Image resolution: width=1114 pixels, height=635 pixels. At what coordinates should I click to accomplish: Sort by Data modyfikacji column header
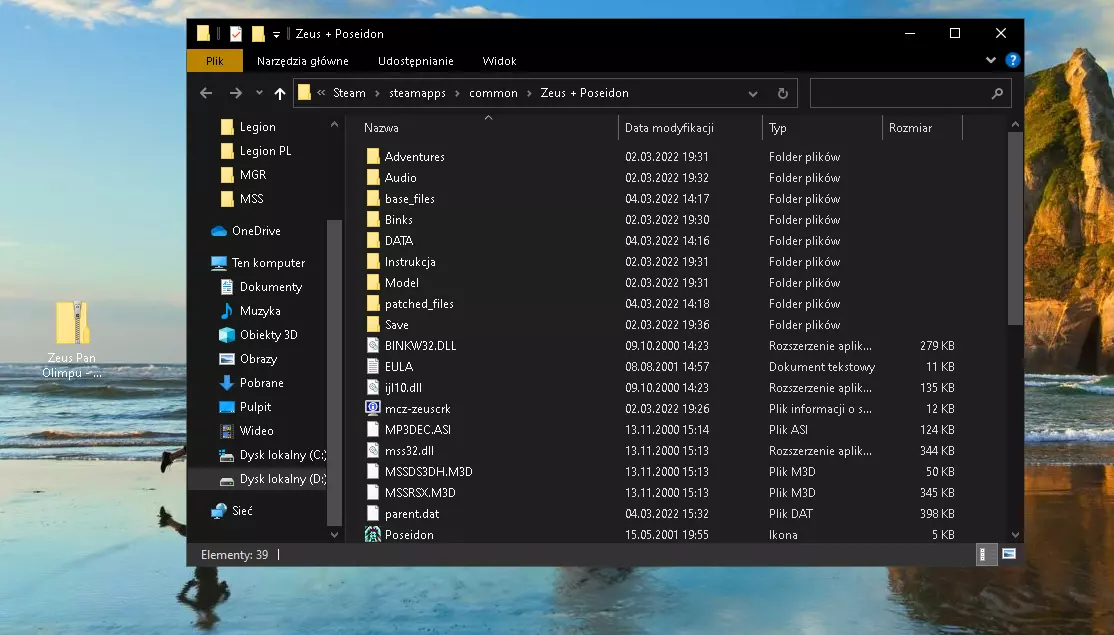tap(669, 128)
